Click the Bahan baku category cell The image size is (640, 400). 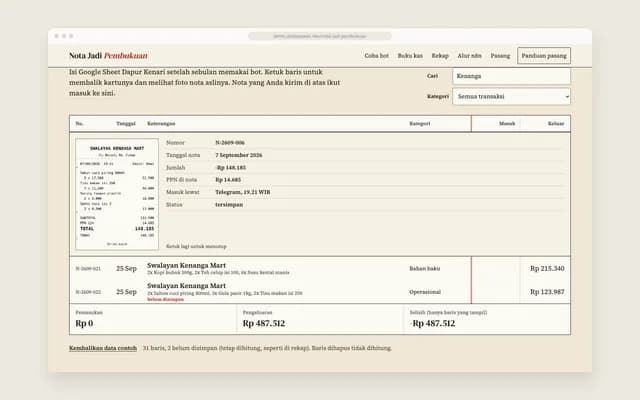(424, 269)
